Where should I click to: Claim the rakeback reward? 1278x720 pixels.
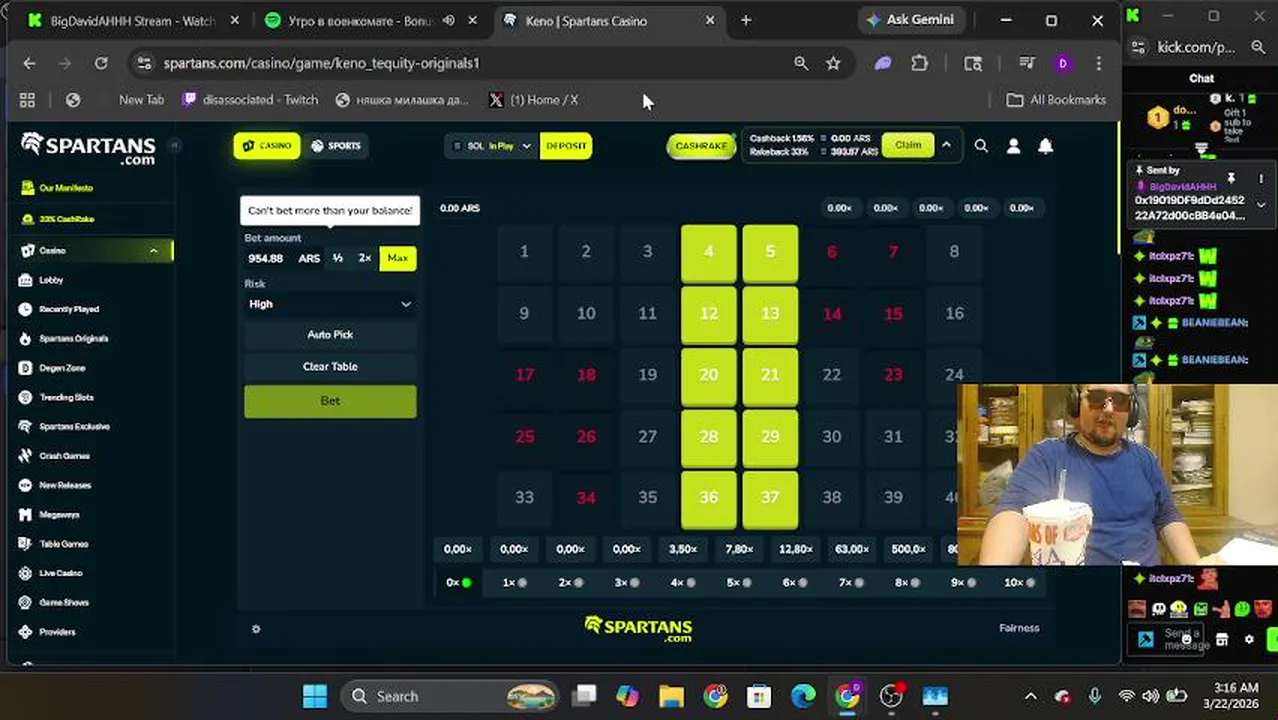(908, 146)
